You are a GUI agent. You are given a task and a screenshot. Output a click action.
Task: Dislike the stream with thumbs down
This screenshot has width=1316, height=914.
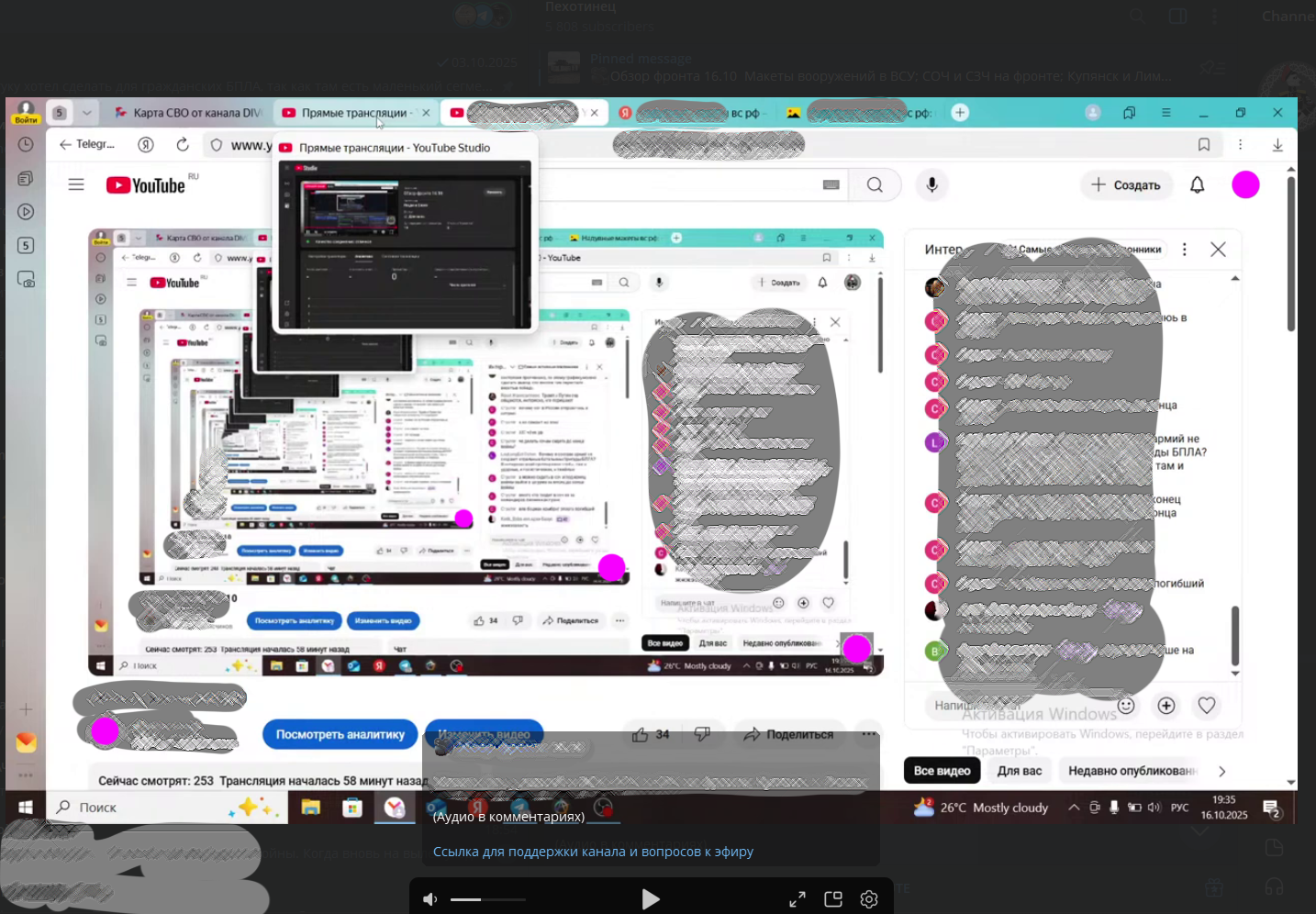point(703,734)
